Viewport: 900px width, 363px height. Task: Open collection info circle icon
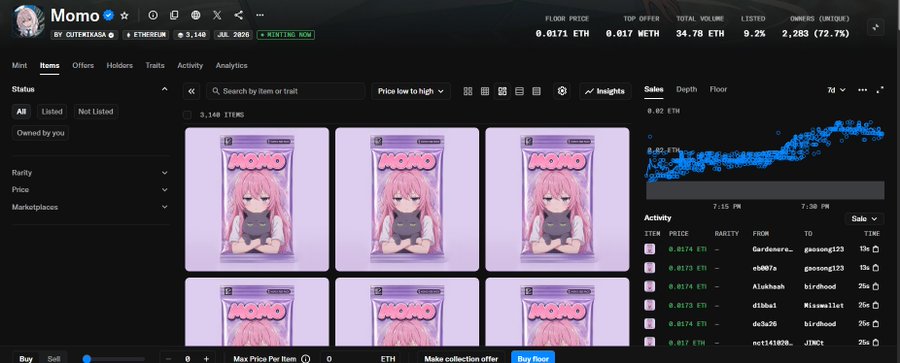coord(153,16)
